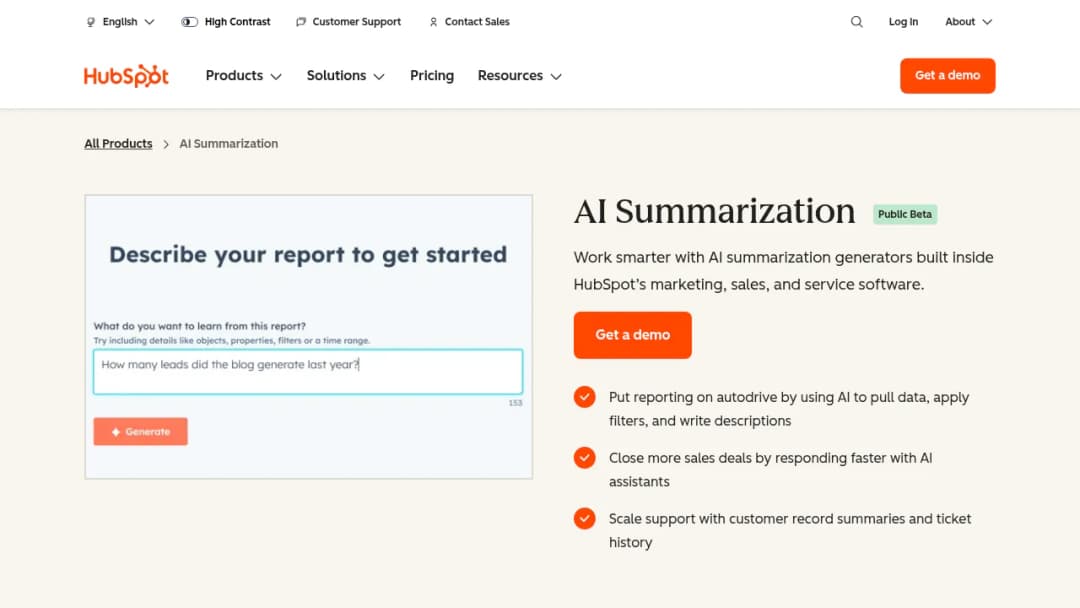Open the HubSpot logo homepage link
This screenshot has height=608, width=1080.
coord(126,76)
